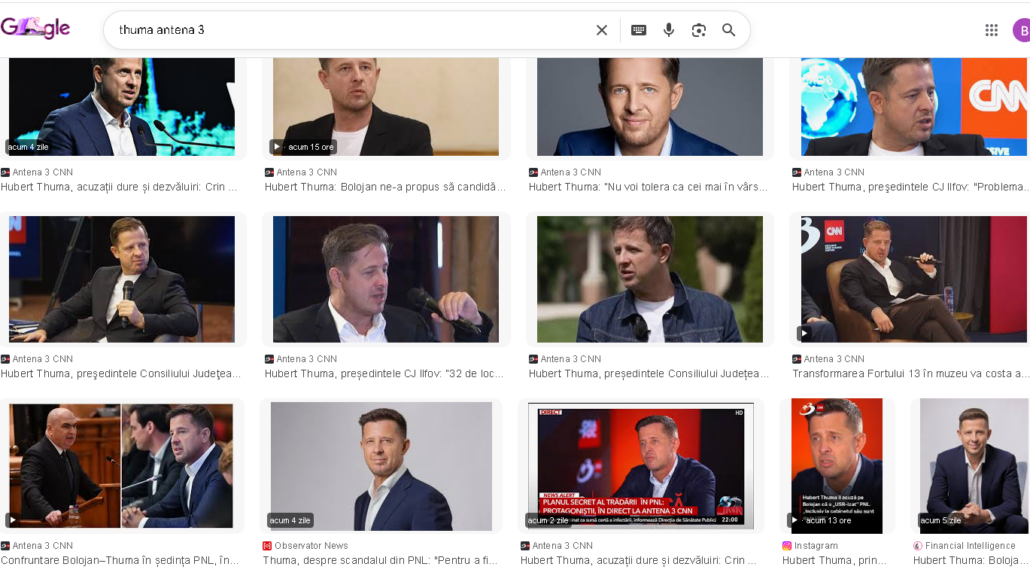1030x582 pixels.
Task: Open the 'PLANUL SECRET AL TRĂDĂRII' broadcast thumbnail
Action: [x=641, y=466]
